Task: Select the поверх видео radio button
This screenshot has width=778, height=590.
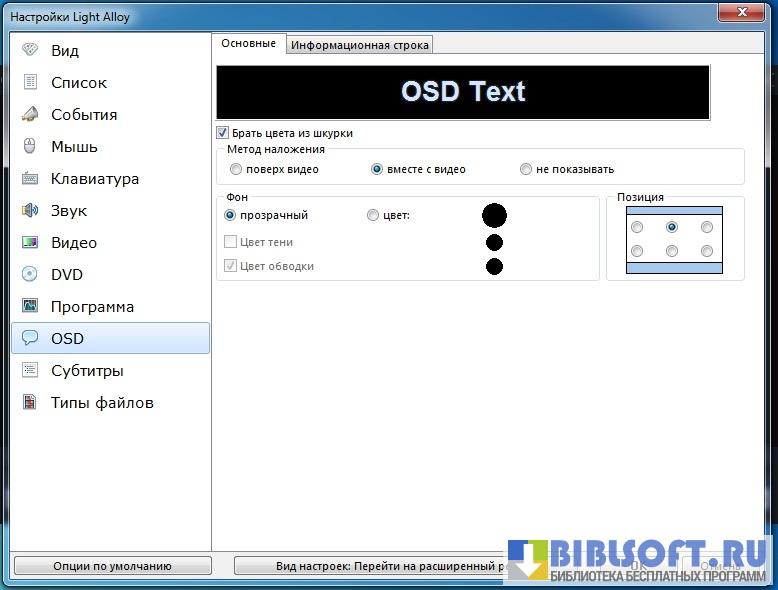Action: click(236, 169)
